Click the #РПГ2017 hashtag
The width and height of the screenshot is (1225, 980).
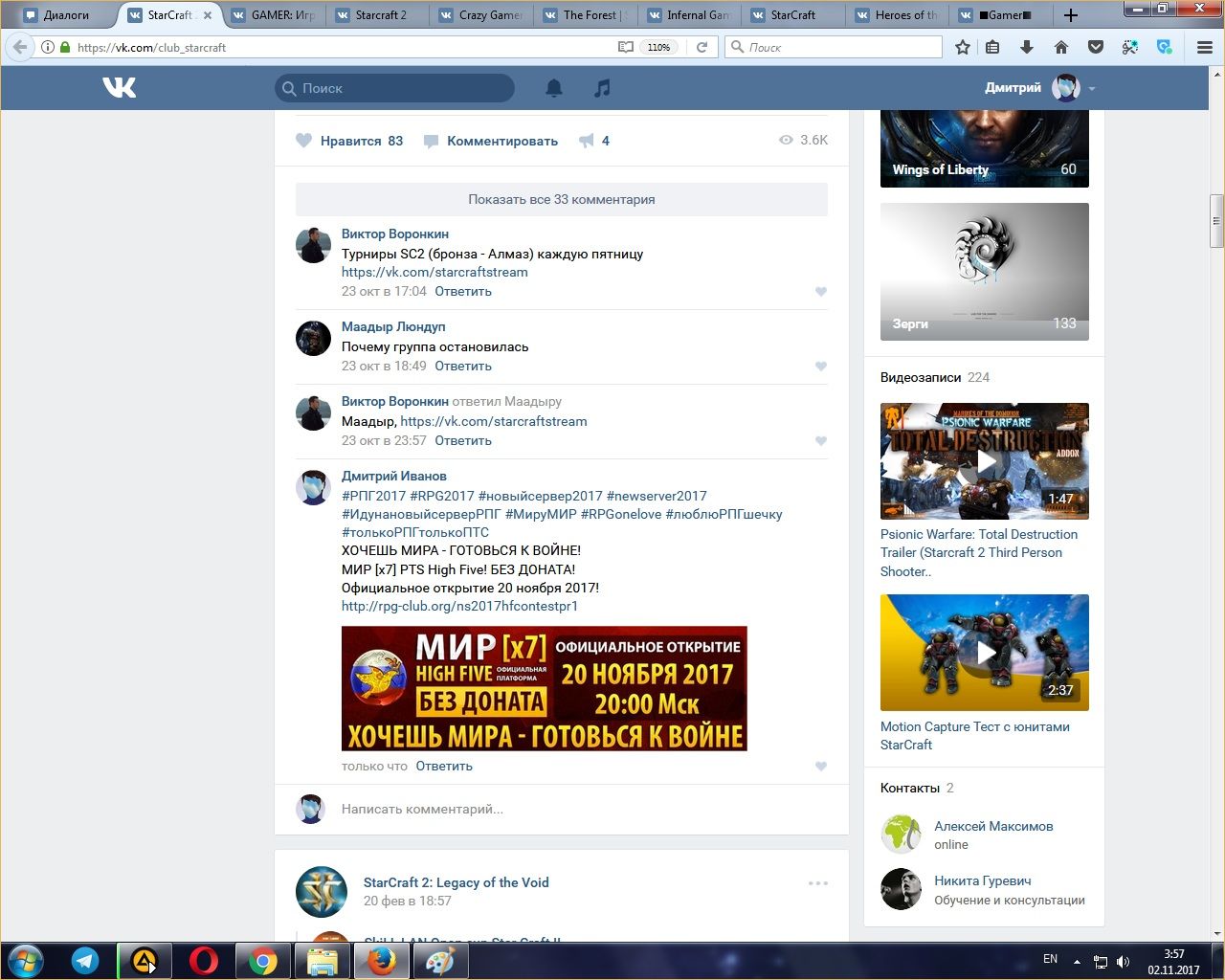pos(374,496)
